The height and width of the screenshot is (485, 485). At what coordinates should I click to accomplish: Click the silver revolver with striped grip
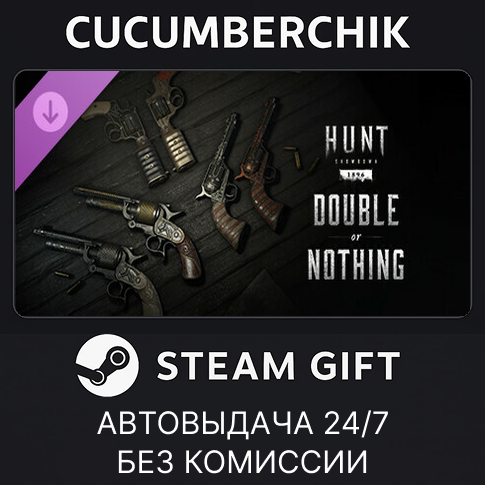click(x=223, y=183)
